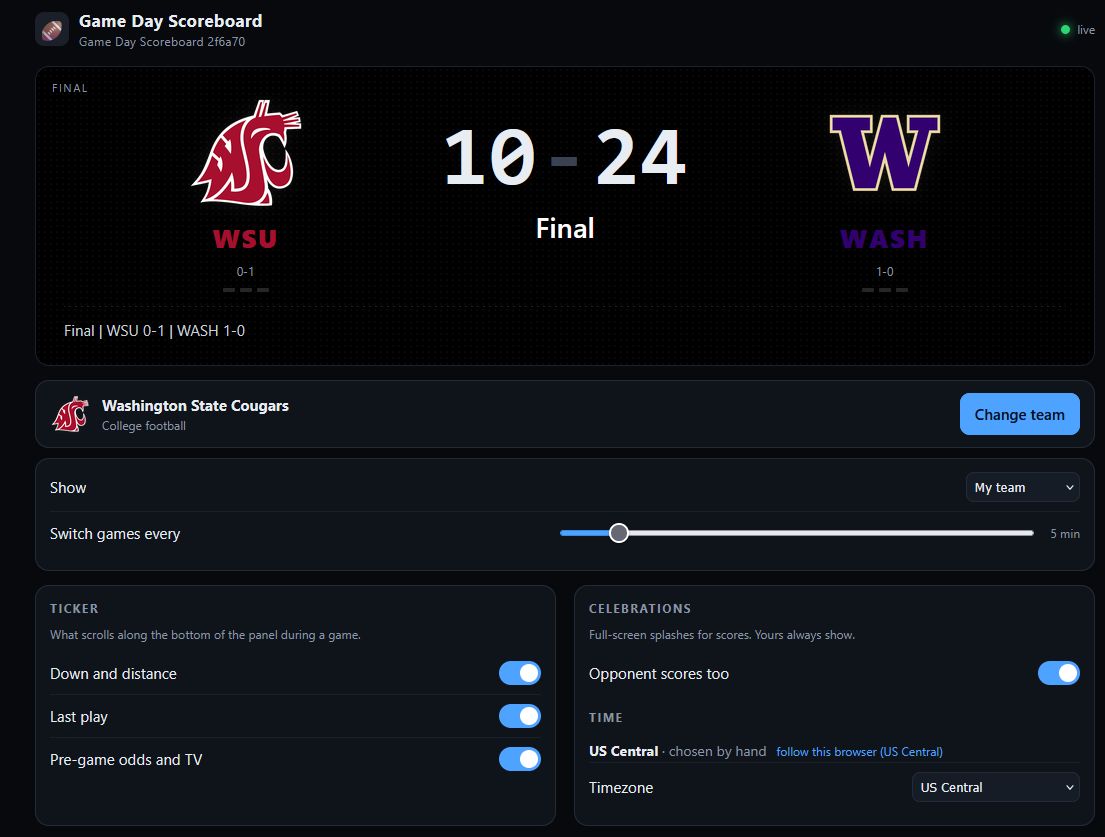Click the Change team button
The height and width of the screenshot is (837, 1105).
(1020, 414)
